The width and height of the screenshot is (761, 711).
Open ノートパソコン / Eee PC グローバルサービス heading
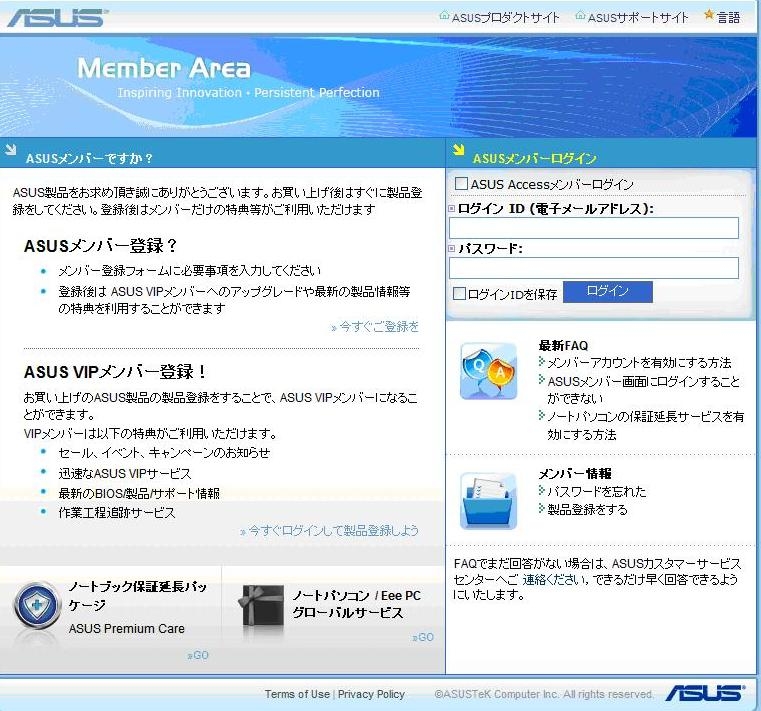pyautogui.click(x=356, y=604)
